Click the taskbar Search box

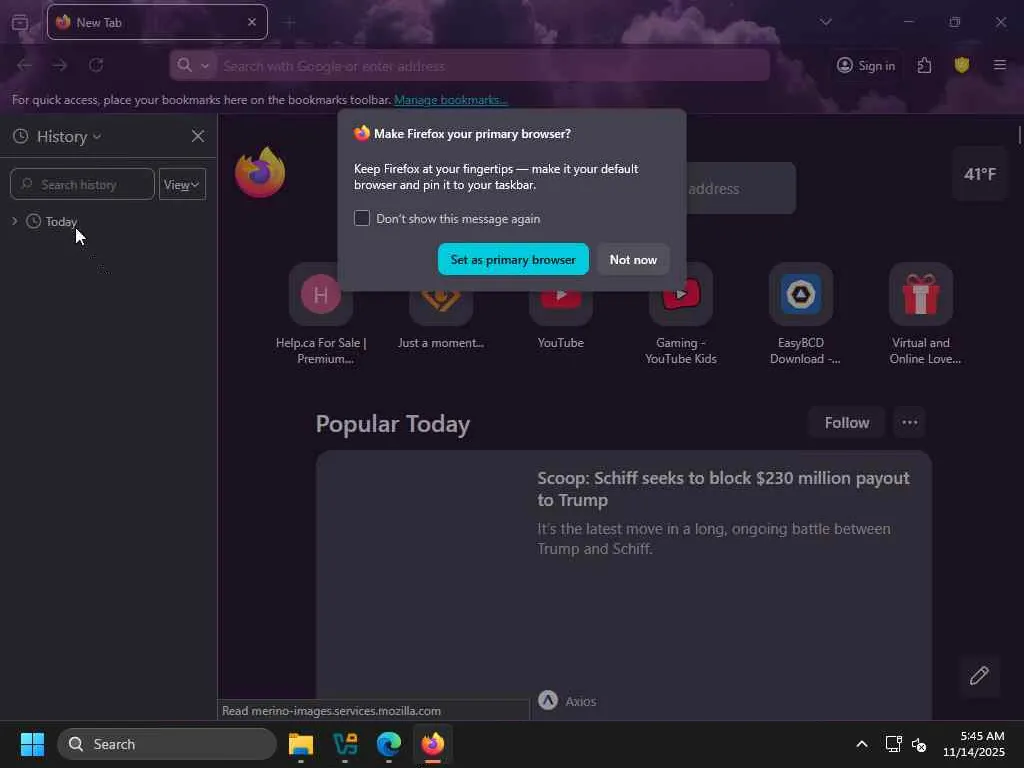click(167, 744)
